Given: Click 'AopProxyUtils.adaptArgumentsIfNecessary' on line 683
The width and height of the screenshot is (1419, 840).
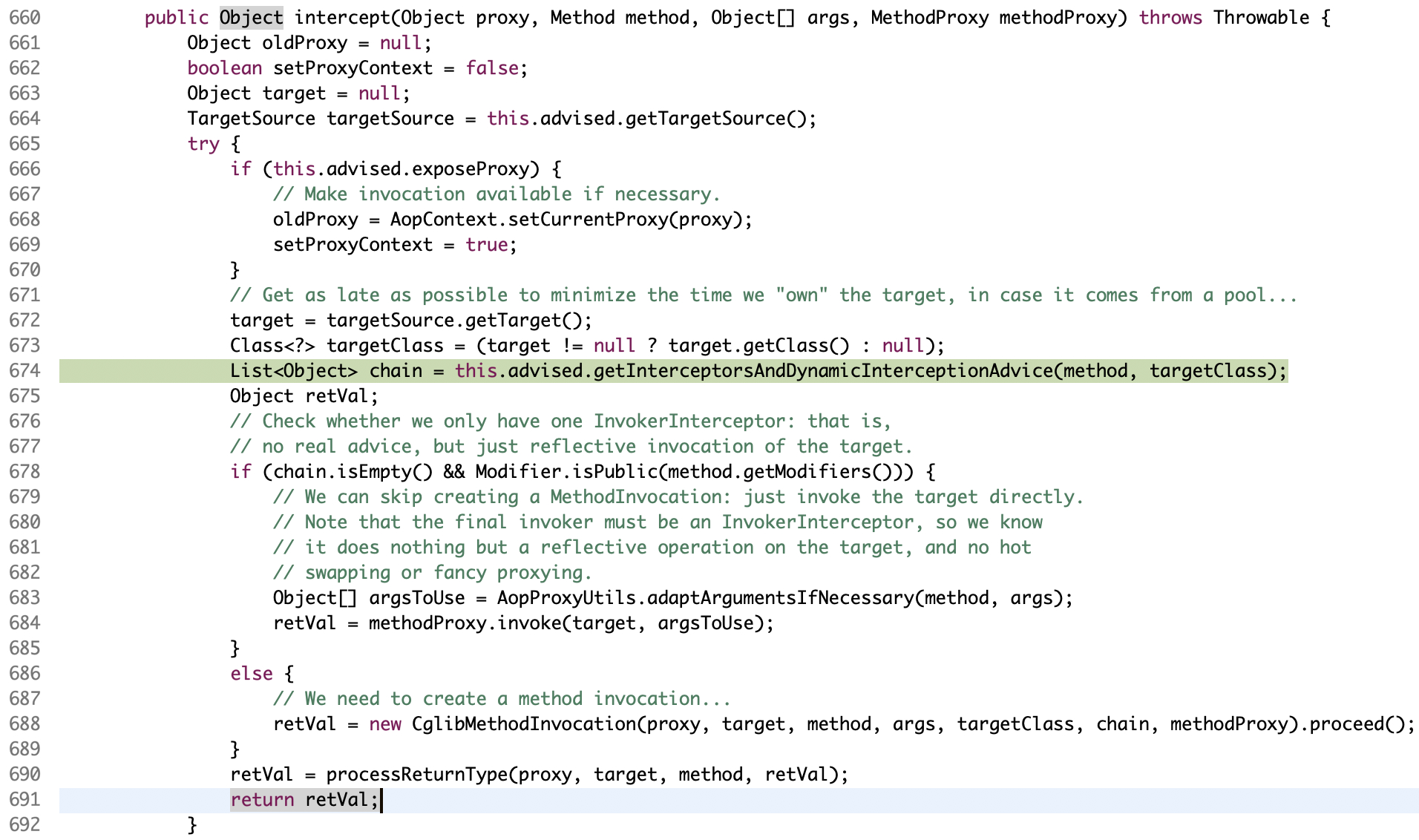Looking at the screenshot, I should pos(705,598).
